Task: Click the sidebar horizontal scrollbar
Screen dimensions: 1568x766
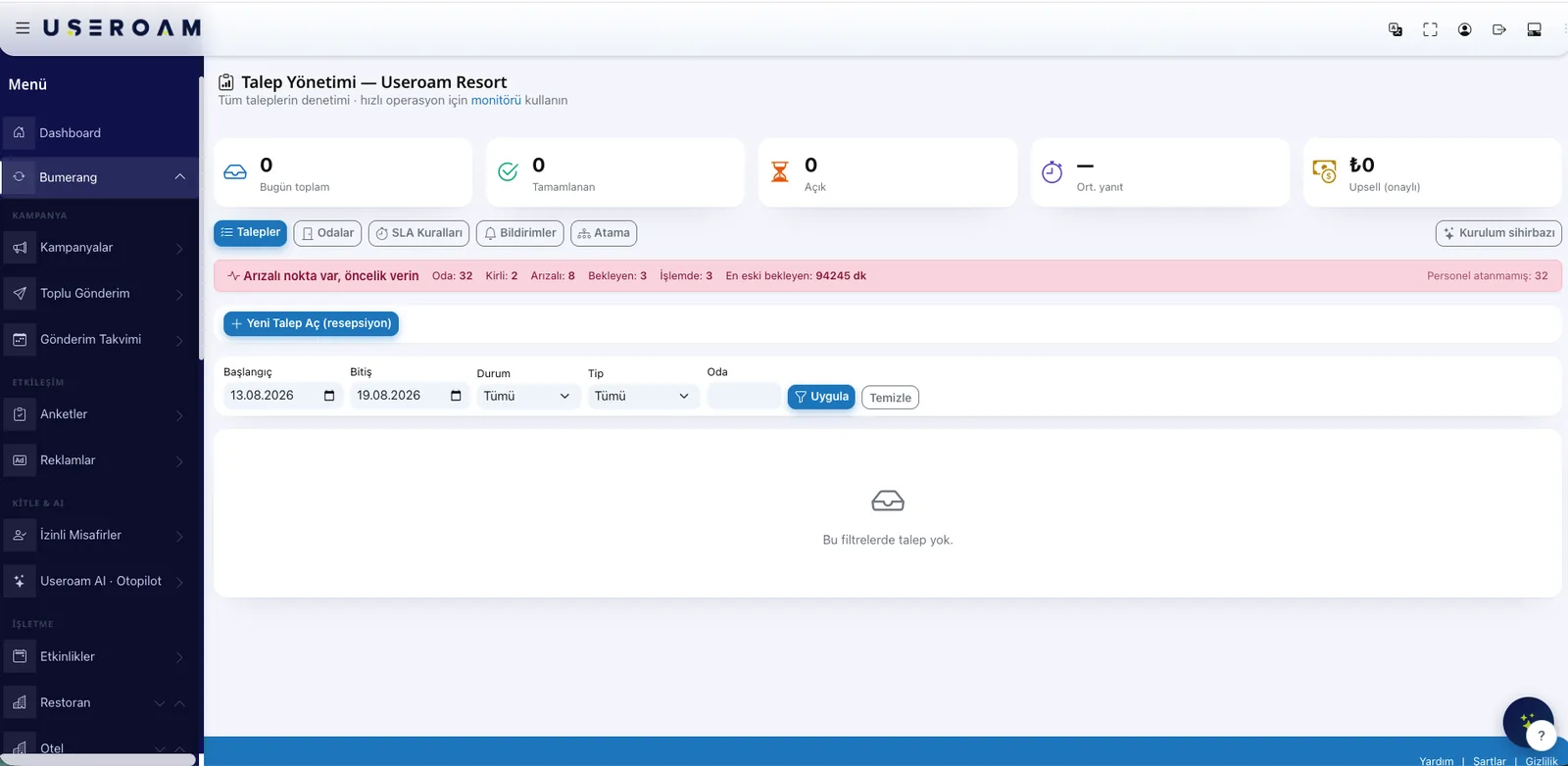Action: tap(98, 759)
